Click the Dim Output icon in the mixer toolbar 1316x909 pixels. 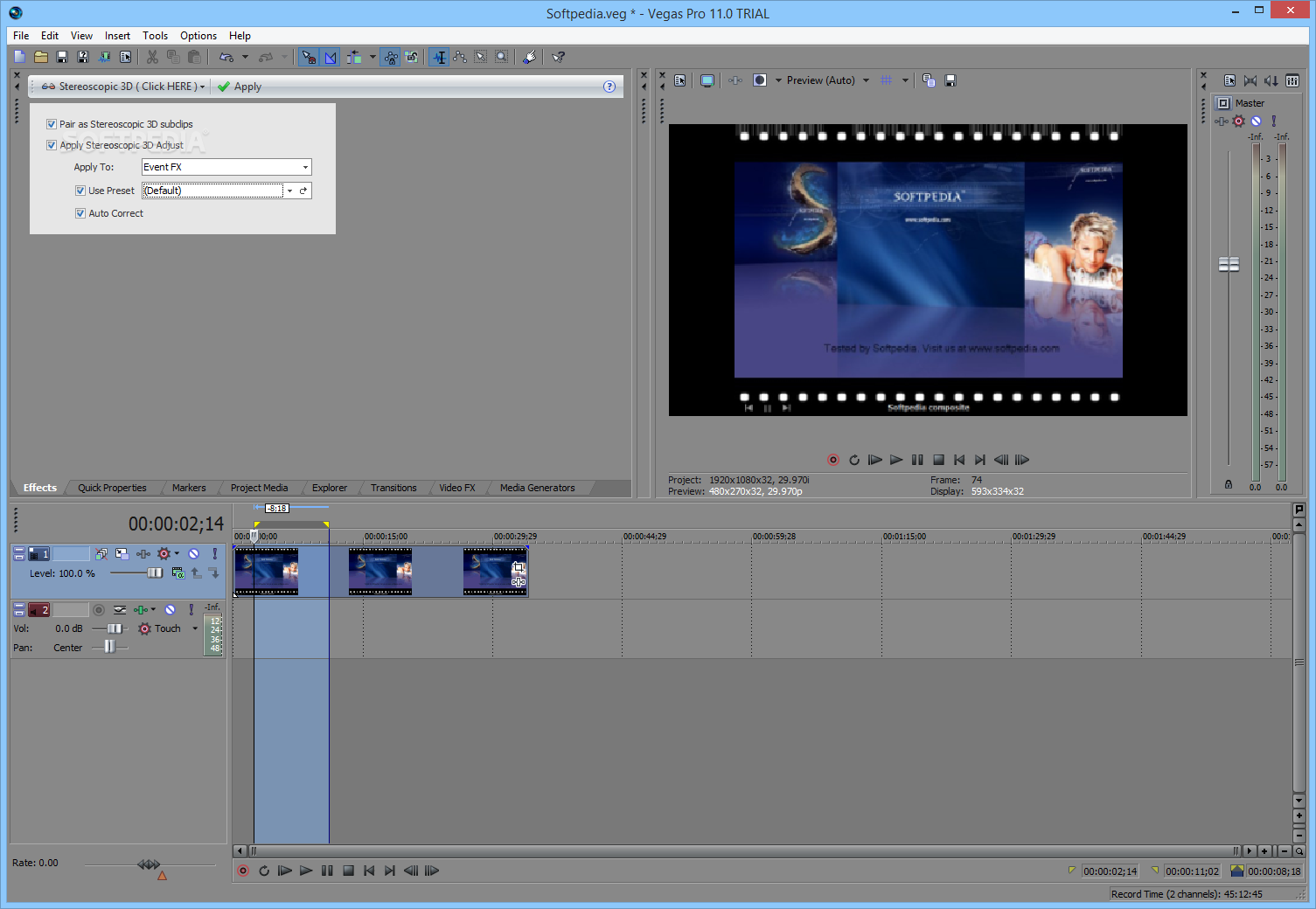(1271, 80)
